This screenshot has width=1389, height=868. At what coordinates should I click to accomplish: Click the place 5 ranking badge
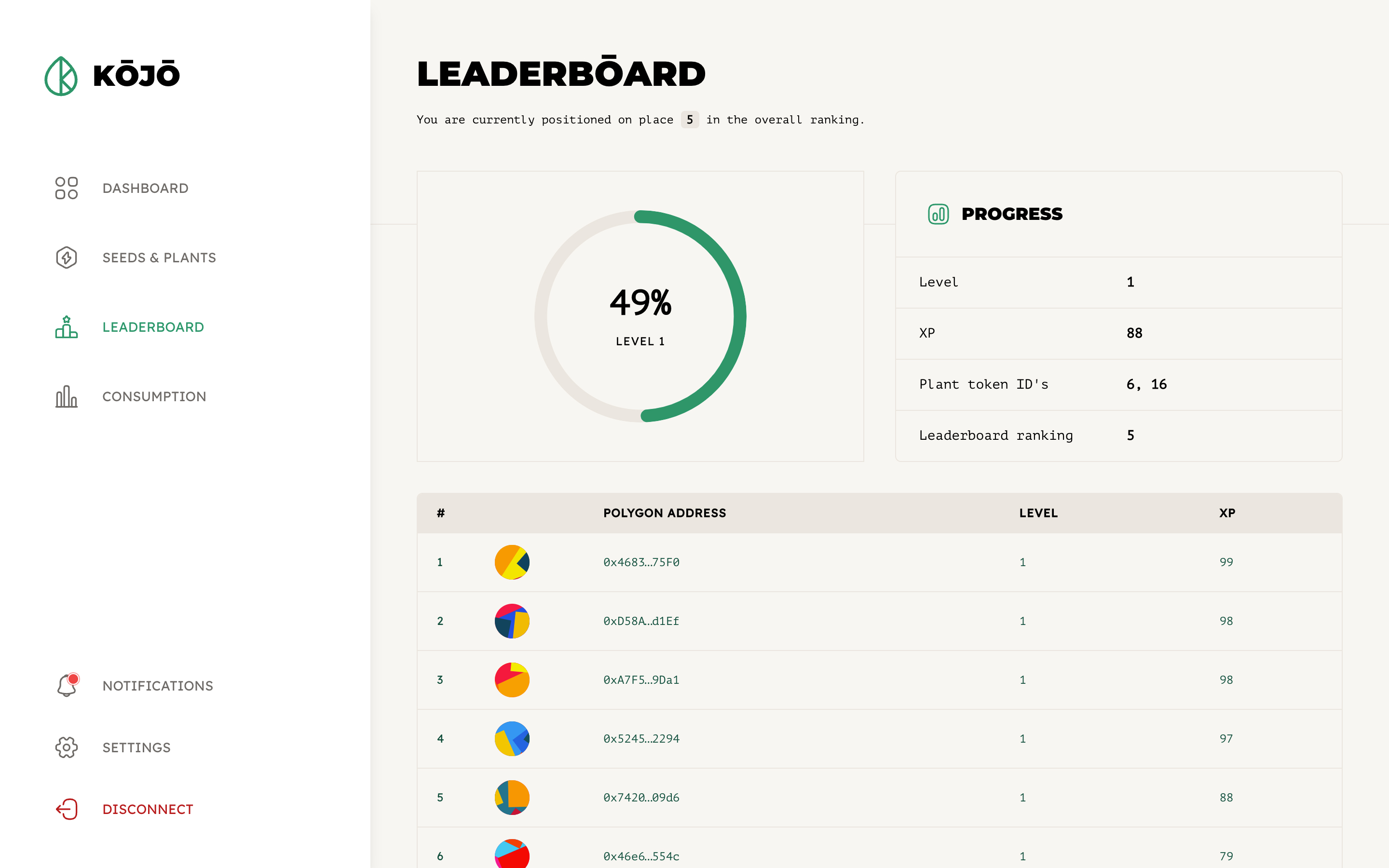click(x=689, y=120)
